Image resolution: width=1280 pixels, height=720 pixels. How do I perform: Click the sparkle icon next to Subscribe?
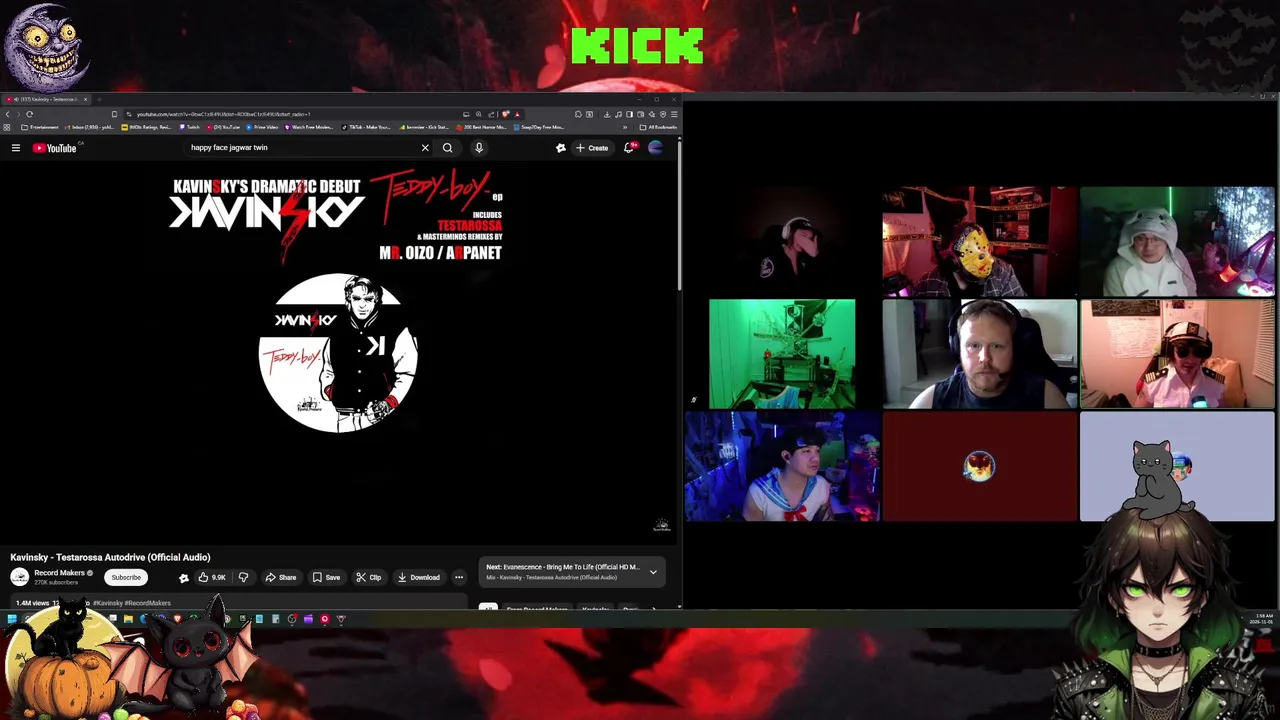point(184,577)
